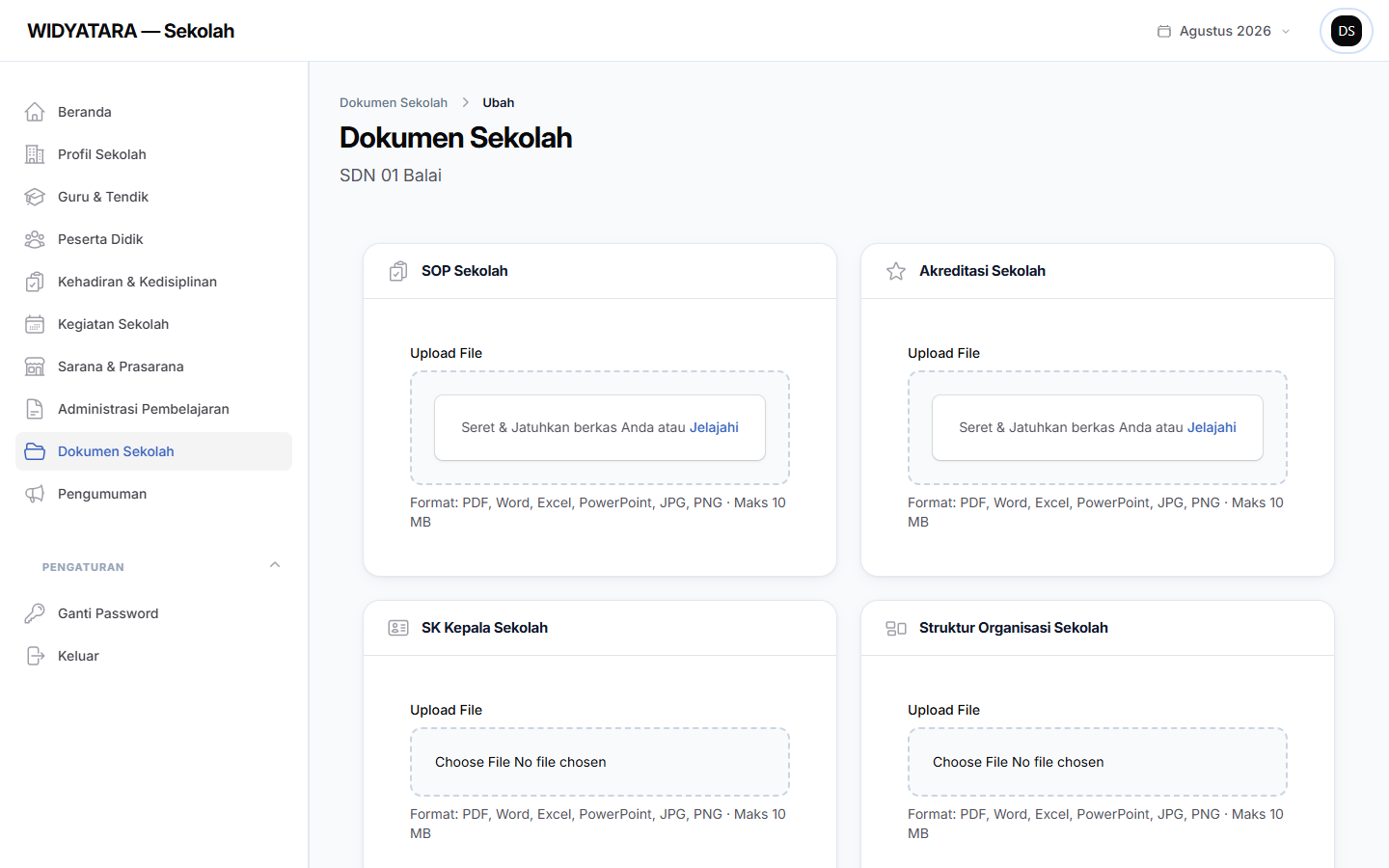Click the SDN 01 Balai school name
Screen dimensions: 1389x868
(x=391, y=176)
